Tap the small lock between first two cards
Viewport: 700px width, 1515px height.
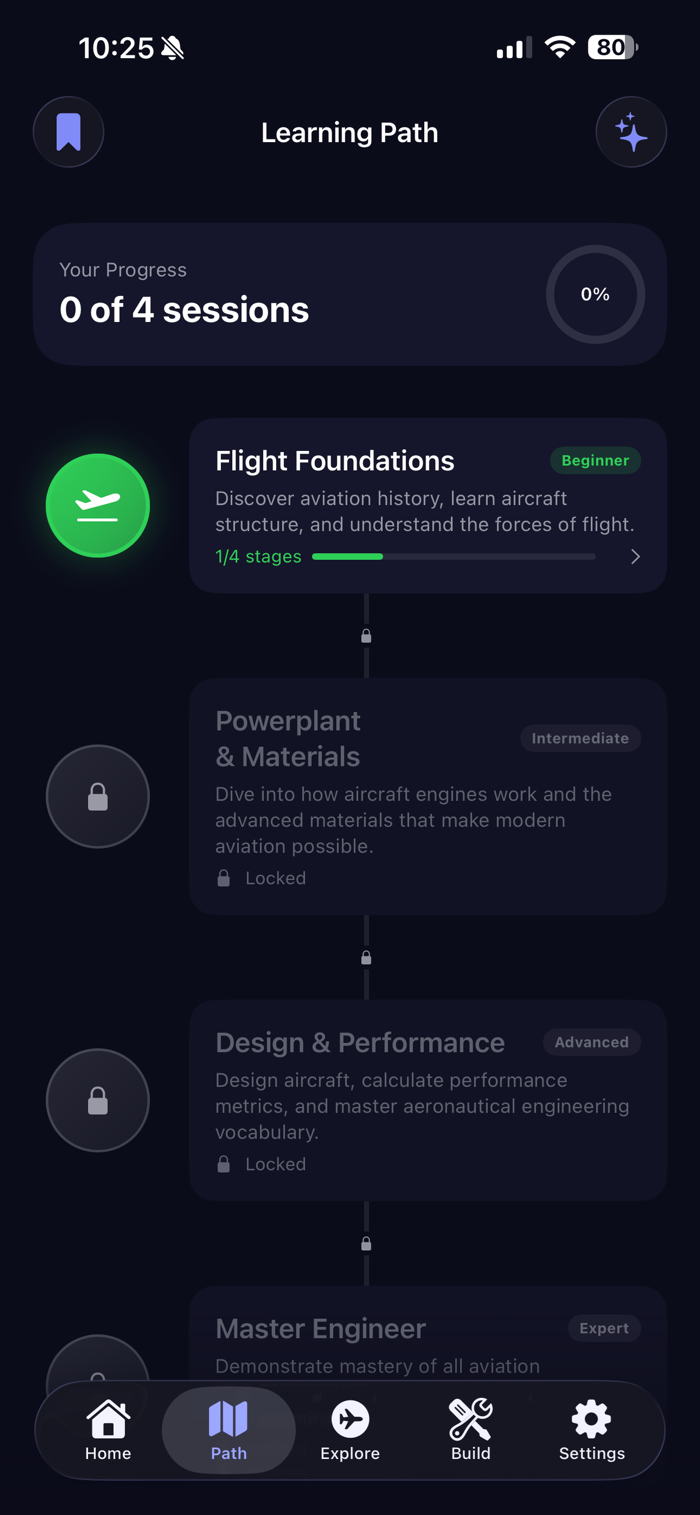[366, 636]
